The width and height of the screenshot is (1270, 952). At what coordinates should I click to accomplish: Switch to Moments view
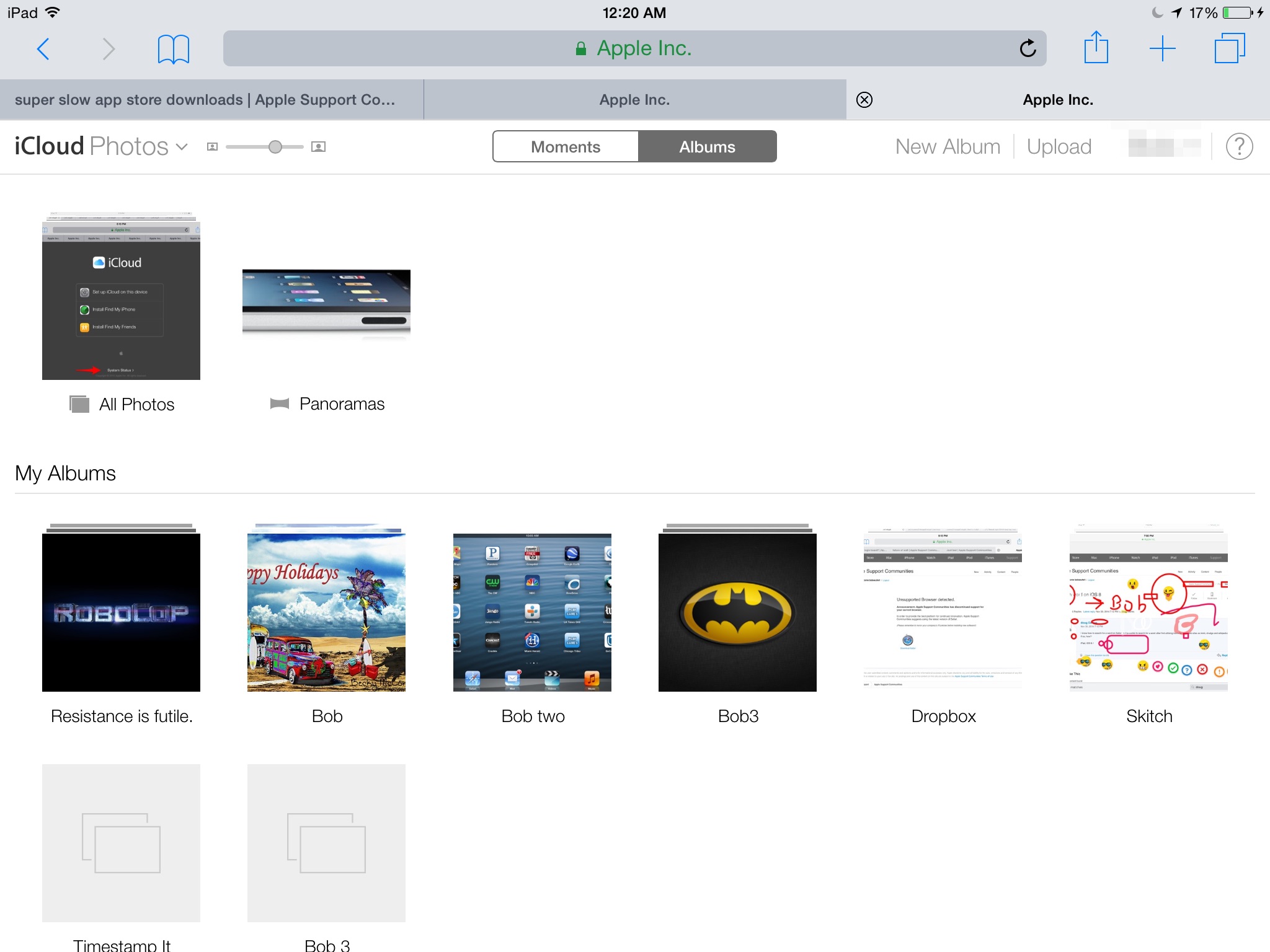click(565, 147)
